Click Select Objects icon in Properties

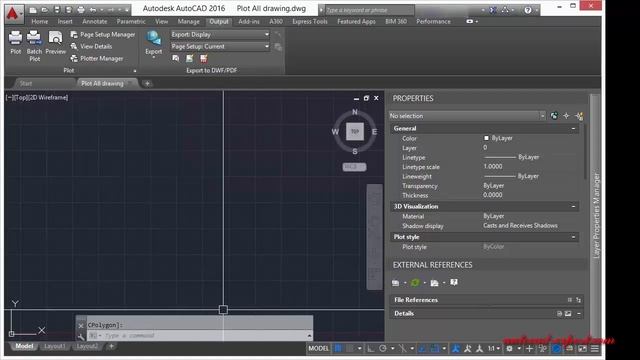click(567, 116)
